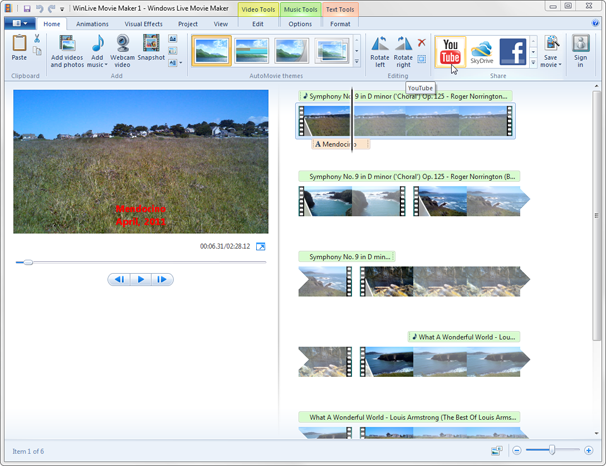Select What A Wonderful World - Lou... music track

(x=464, y=337)
